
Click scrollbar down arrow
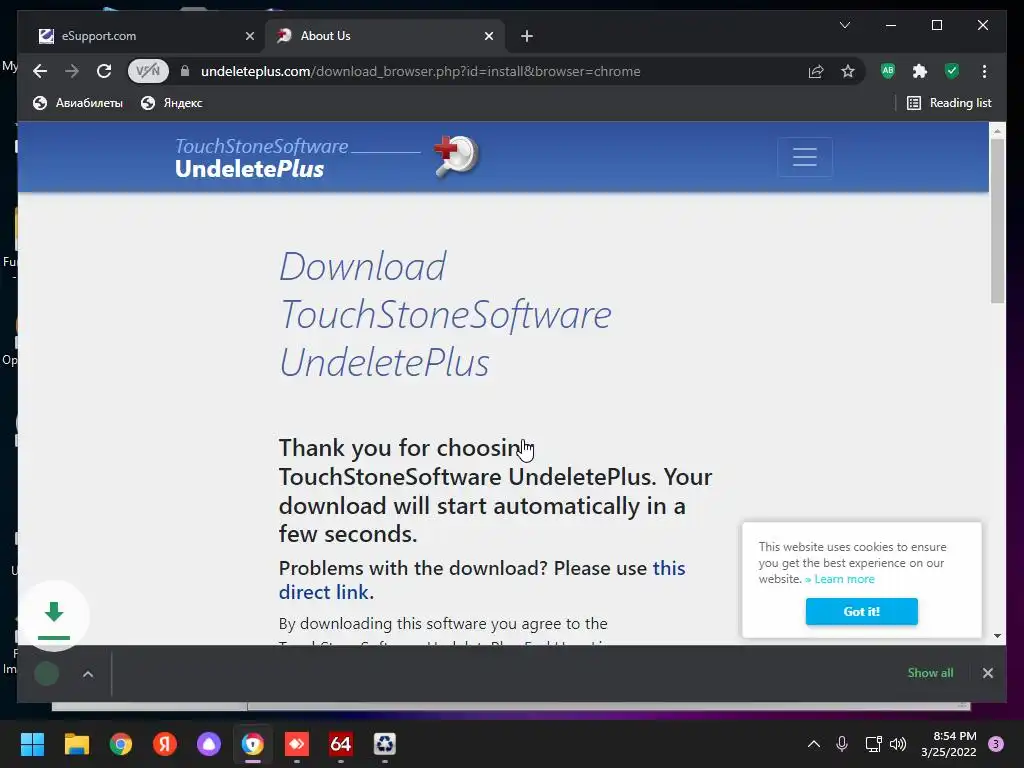click(997, 635)
